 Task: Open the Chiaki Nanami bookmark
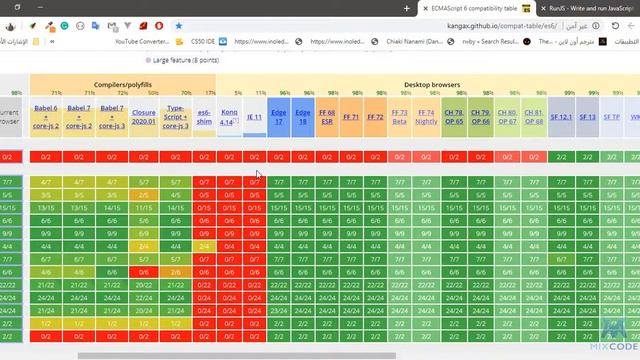coord(420,42)
